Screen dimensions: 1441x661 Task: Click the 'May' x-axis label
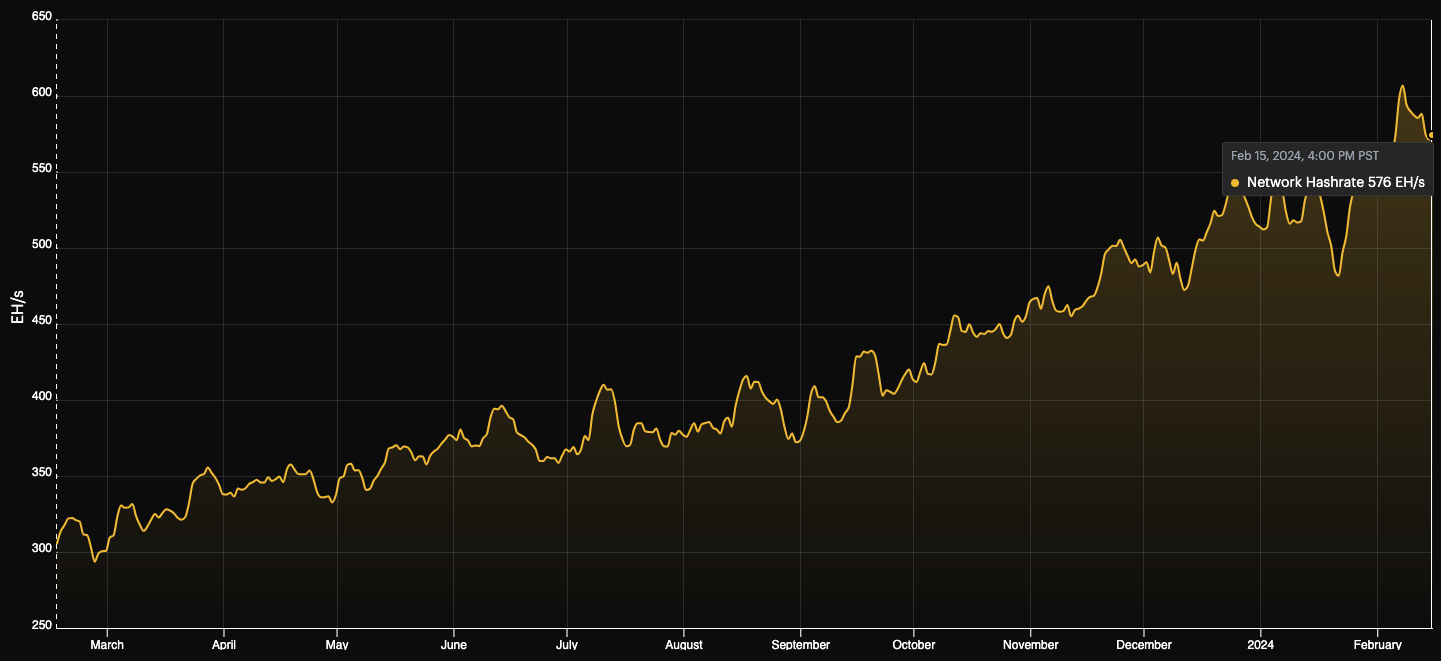click(337, 645)
